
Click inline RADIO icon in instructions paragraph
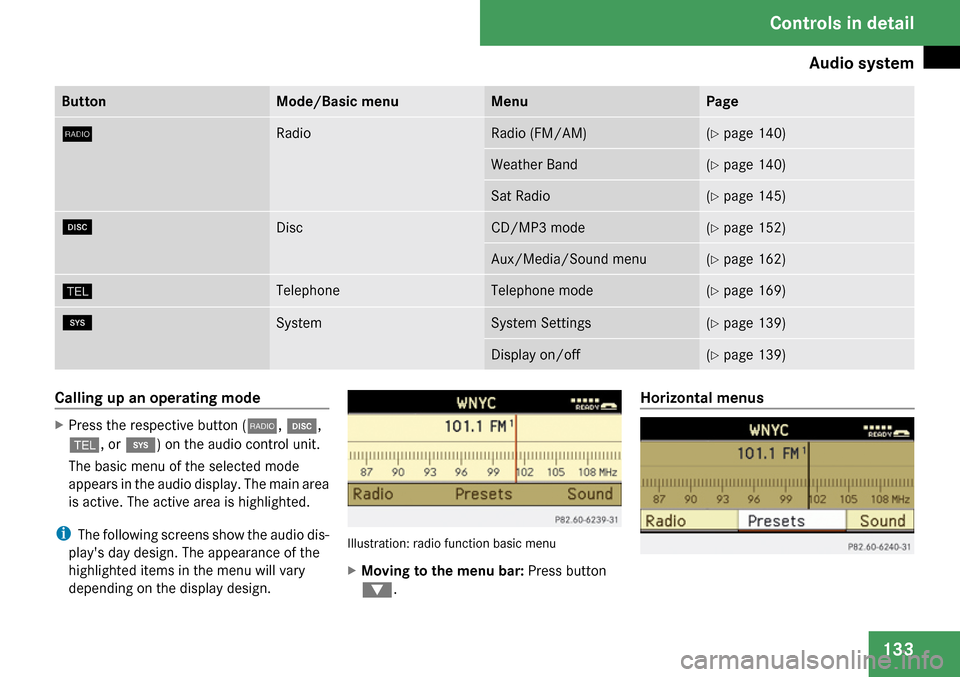click(x=262, y=426)
